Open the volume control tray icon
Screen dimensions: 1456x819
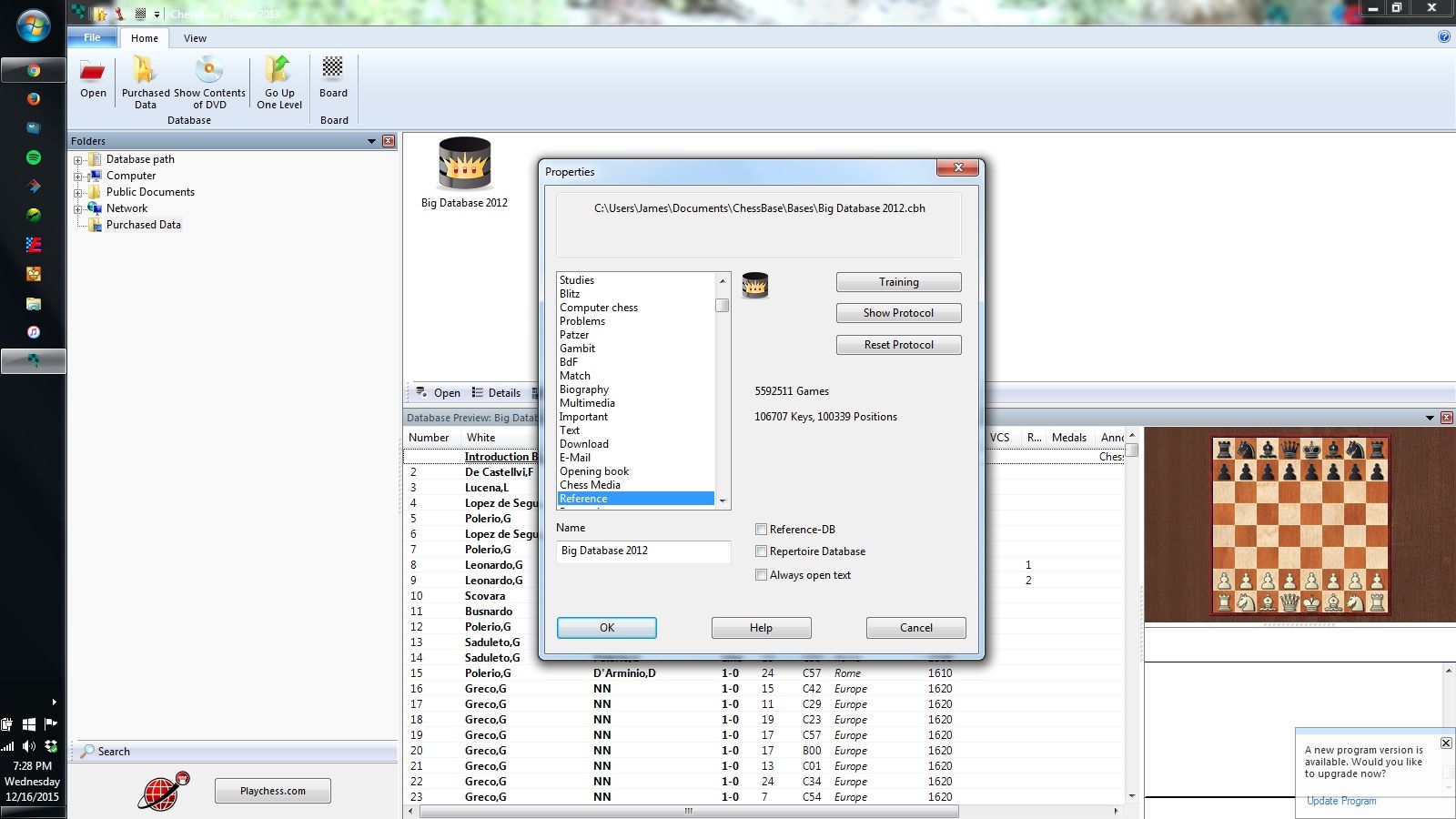(29, 746)
